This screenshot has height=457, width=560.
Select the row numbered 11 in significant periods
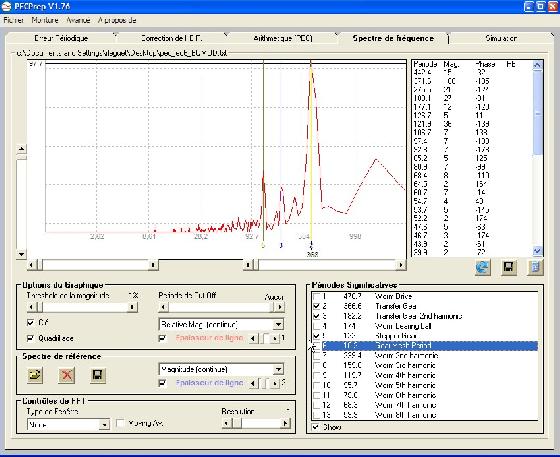point(425,395)
